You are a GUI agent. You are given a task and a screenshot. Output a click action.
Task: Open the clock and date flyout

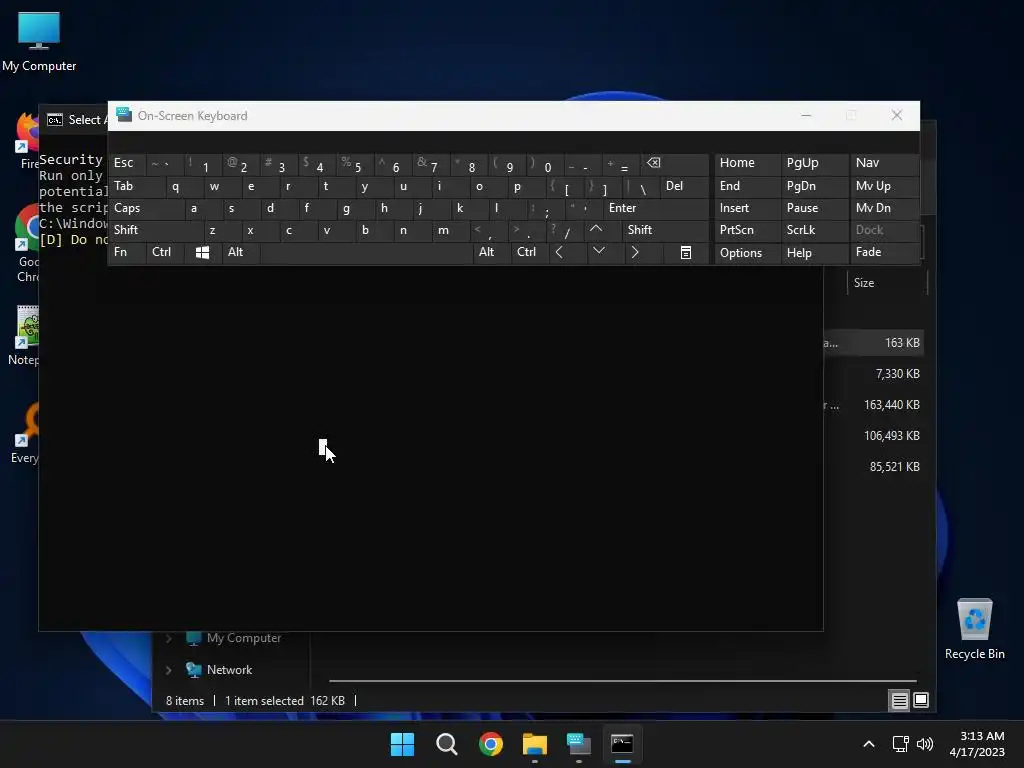[977, 744]
